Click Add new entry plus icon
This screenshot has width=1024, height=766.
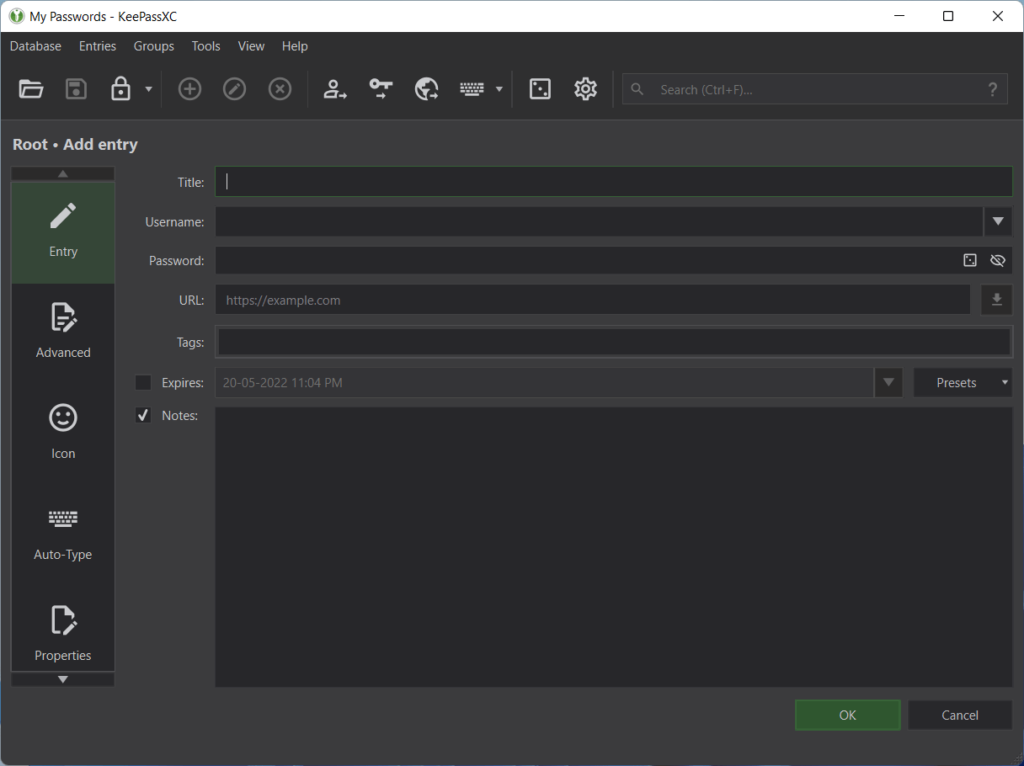click(x=189, y=89)
